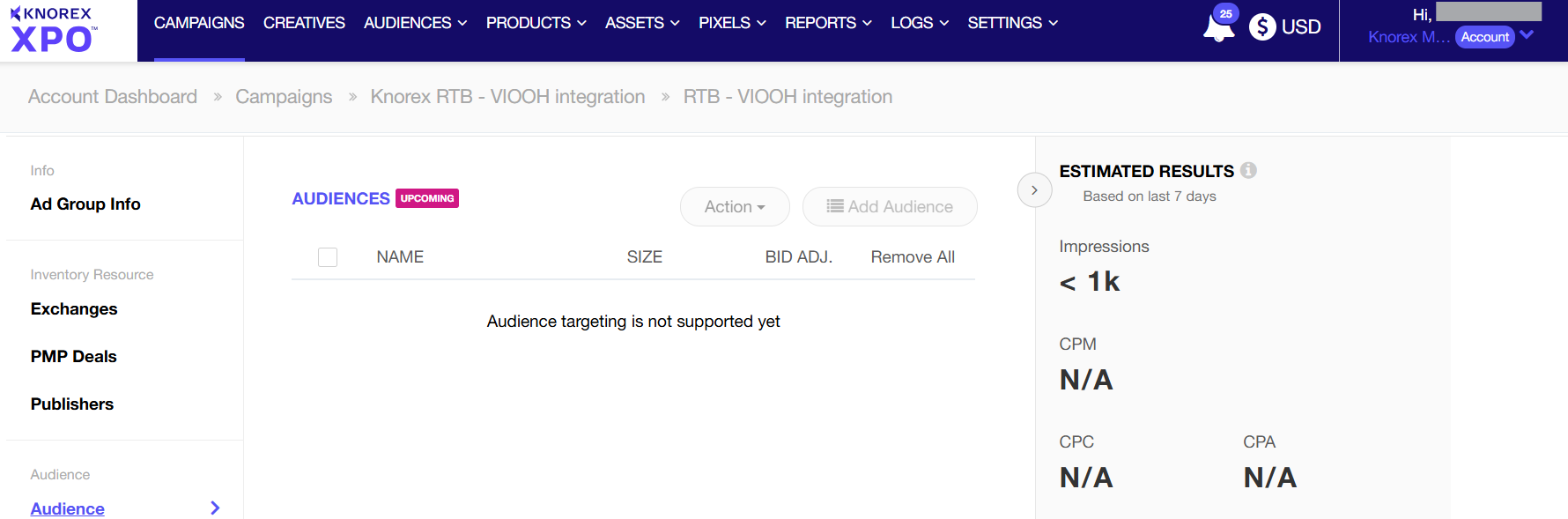1568x519 pixels.
Task: Click the USD dollar currency icon
Action: [1262, 27]
